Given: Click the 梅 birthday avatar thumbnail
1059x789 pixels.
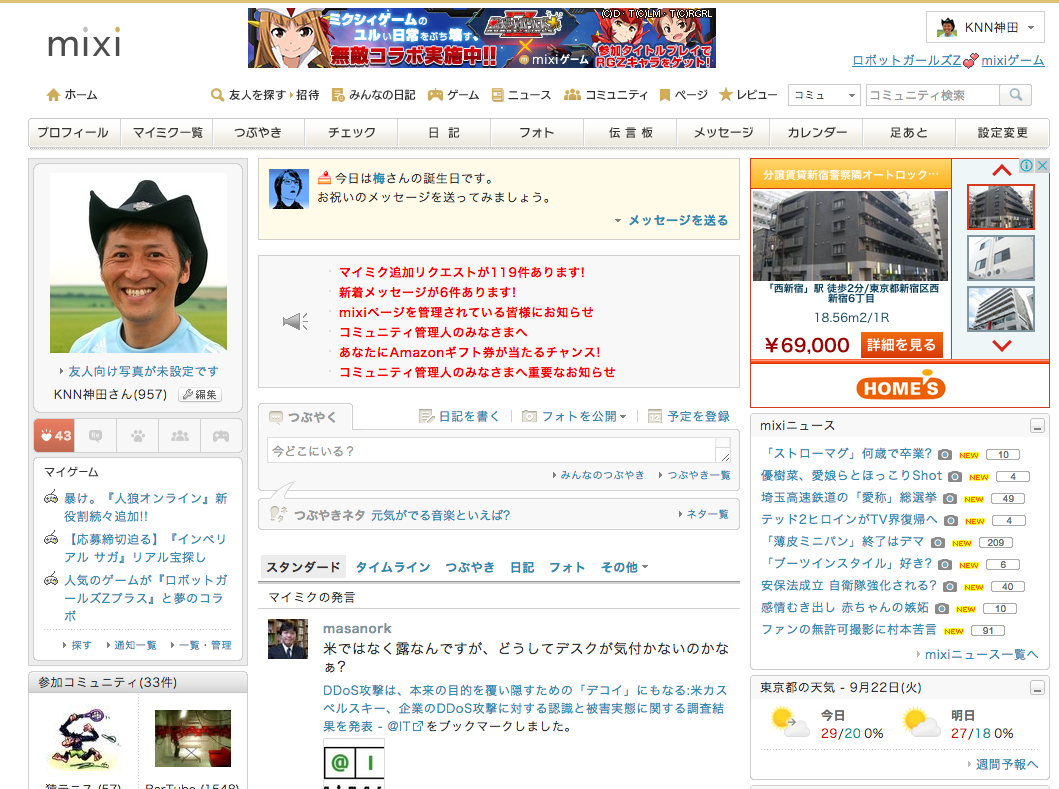Looking at the screenshot, I should [289, 189].
